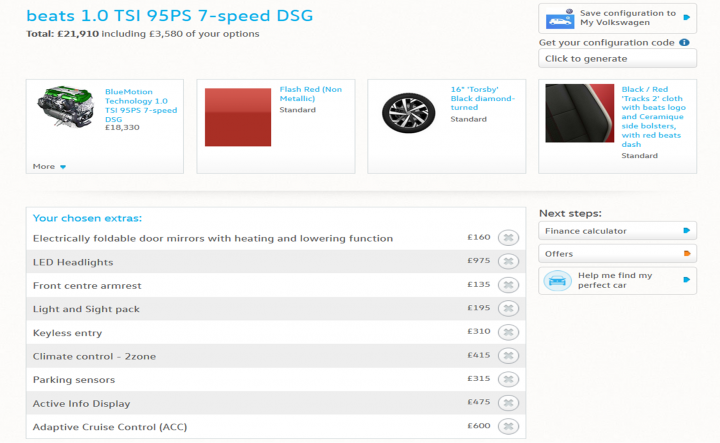Remove Keyless entry extra
720x443 pixels.
pyautogui.click(x=508, y=332)
